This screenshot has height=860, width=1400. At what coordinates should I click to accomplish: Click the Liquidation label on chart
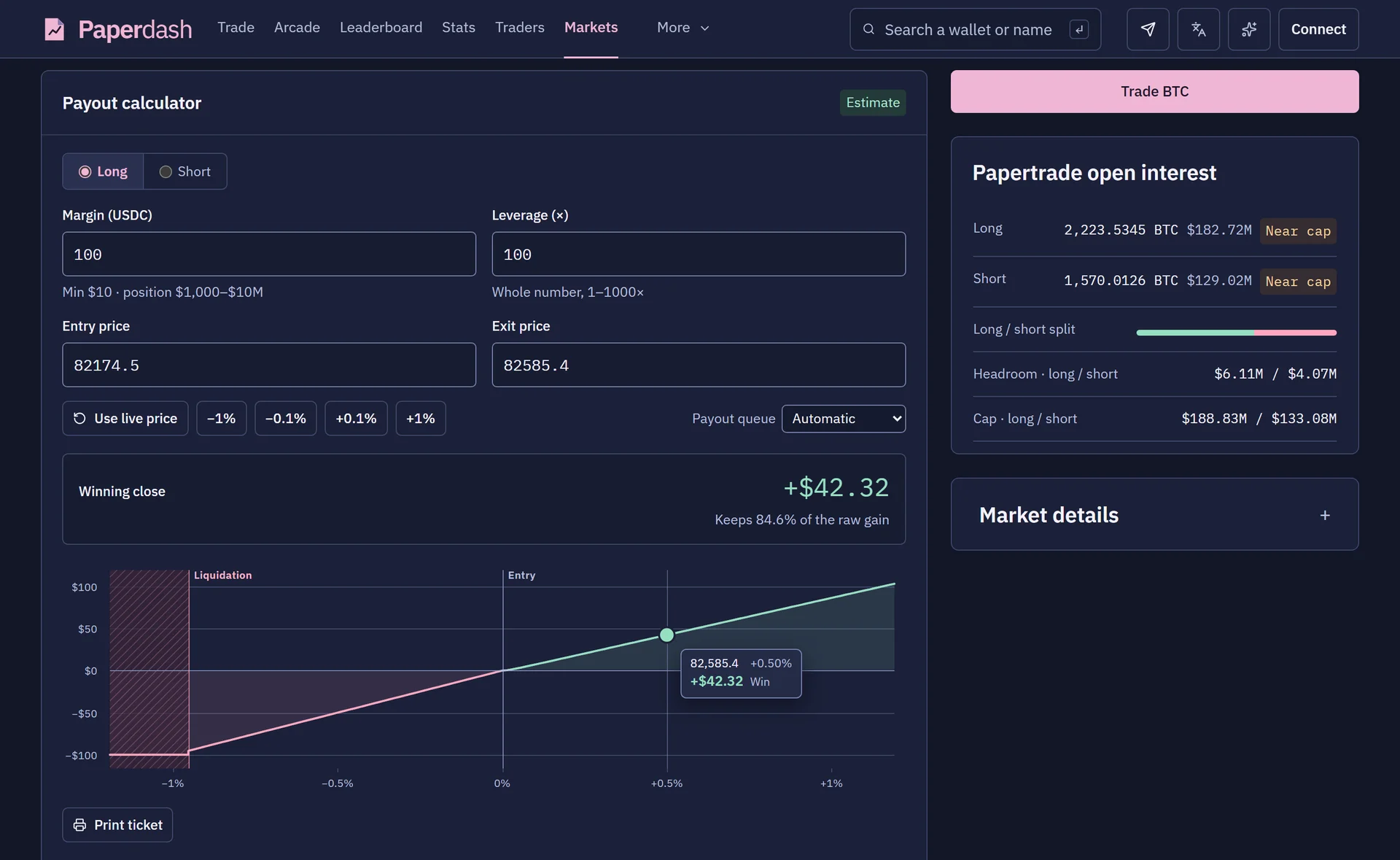[222, 575]
